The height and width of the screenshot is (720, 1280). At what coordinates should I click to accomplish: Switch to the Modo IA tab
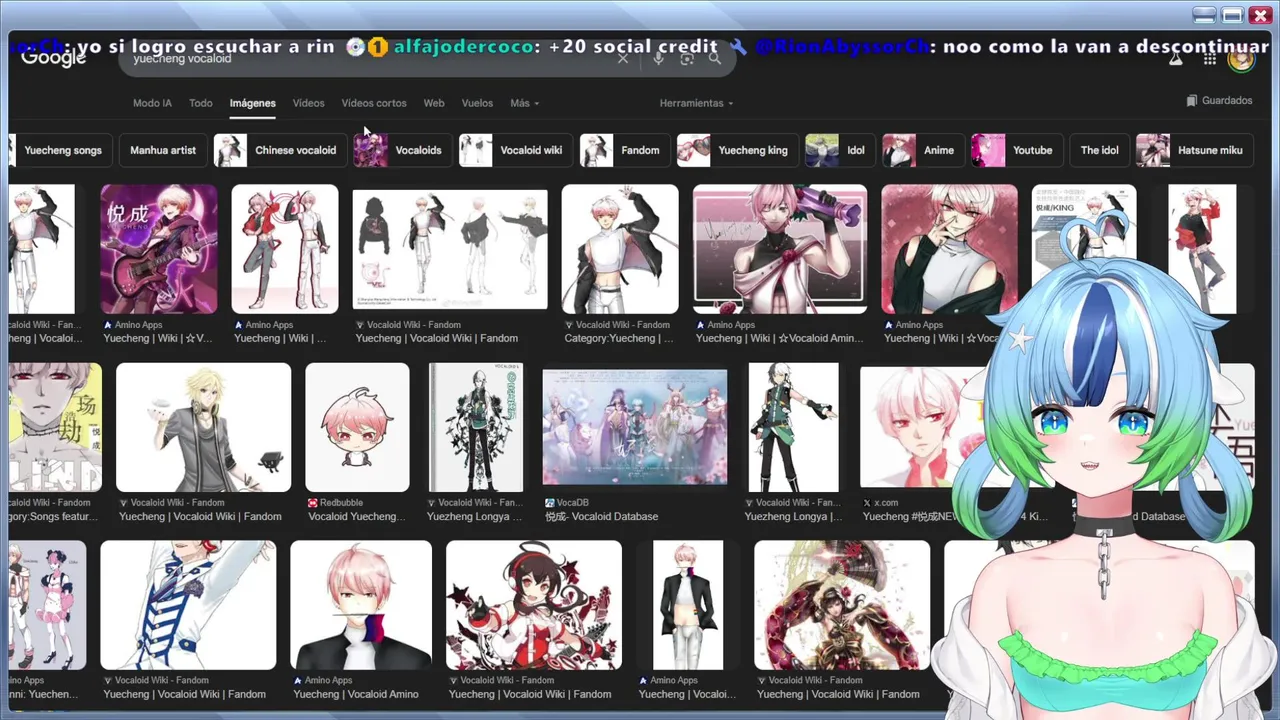(x=152, y=103)
